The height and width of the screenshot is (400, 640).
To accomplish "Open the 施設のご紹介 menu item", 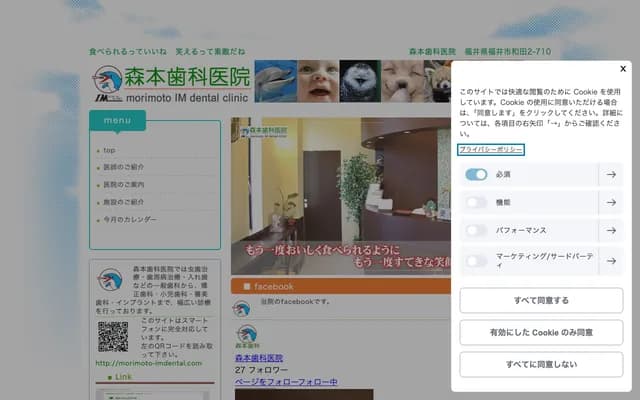I will [123, 202].
